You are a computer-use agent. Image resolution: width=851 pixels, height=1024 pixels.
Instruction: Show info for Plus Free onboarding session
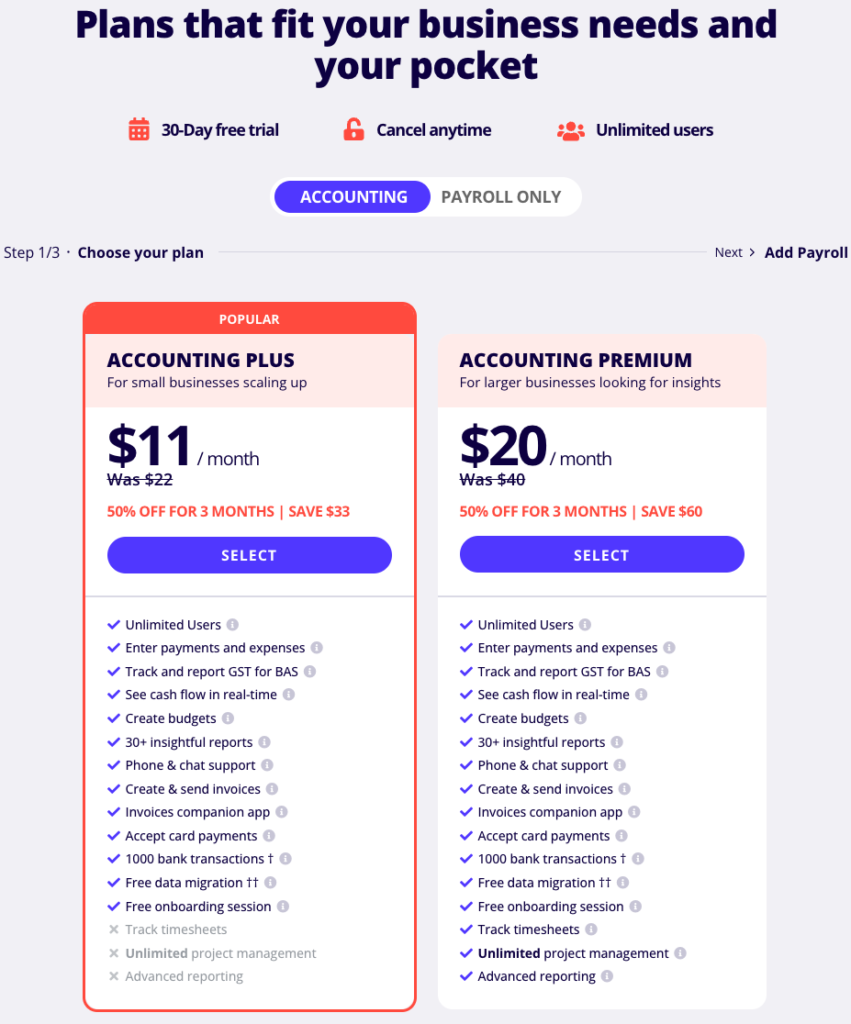point(283,907)
